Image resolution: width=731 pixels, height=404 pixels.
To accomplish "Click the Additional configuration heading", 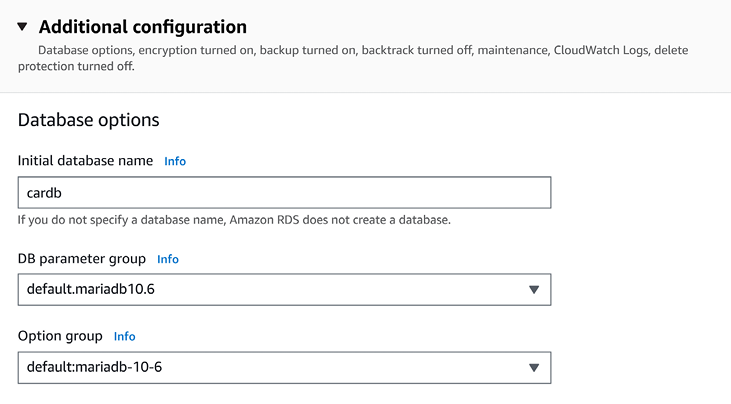I will click(142, 27).
